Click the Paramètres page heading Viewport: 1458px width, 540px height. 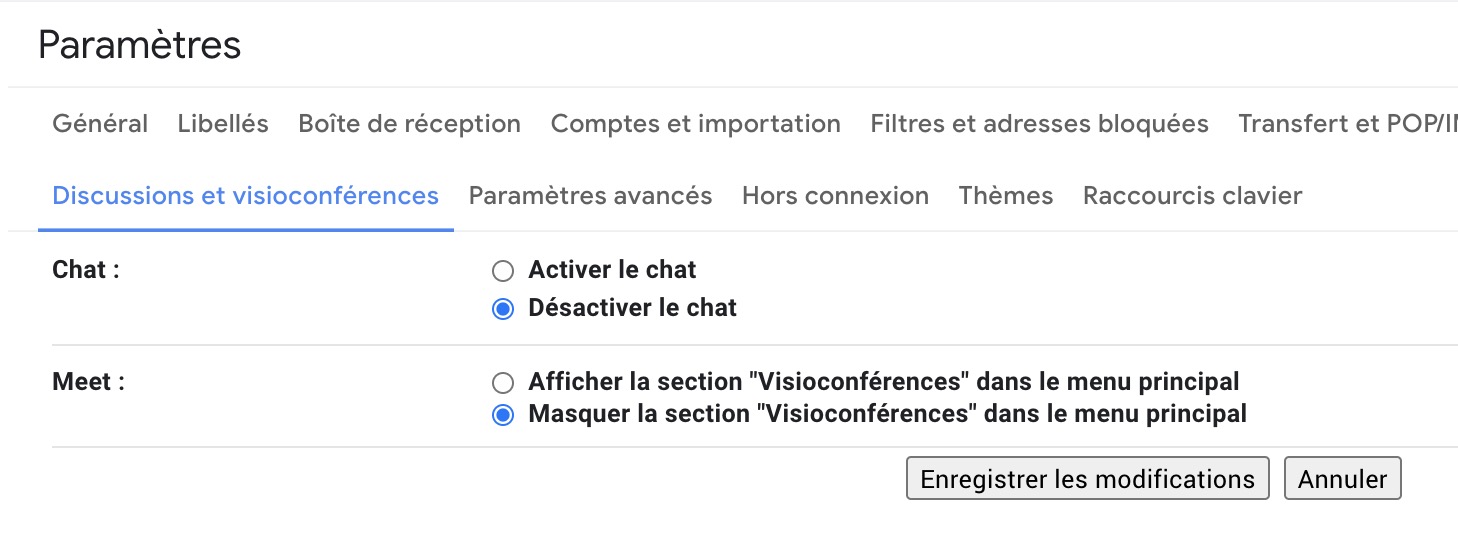pos(140,46)
